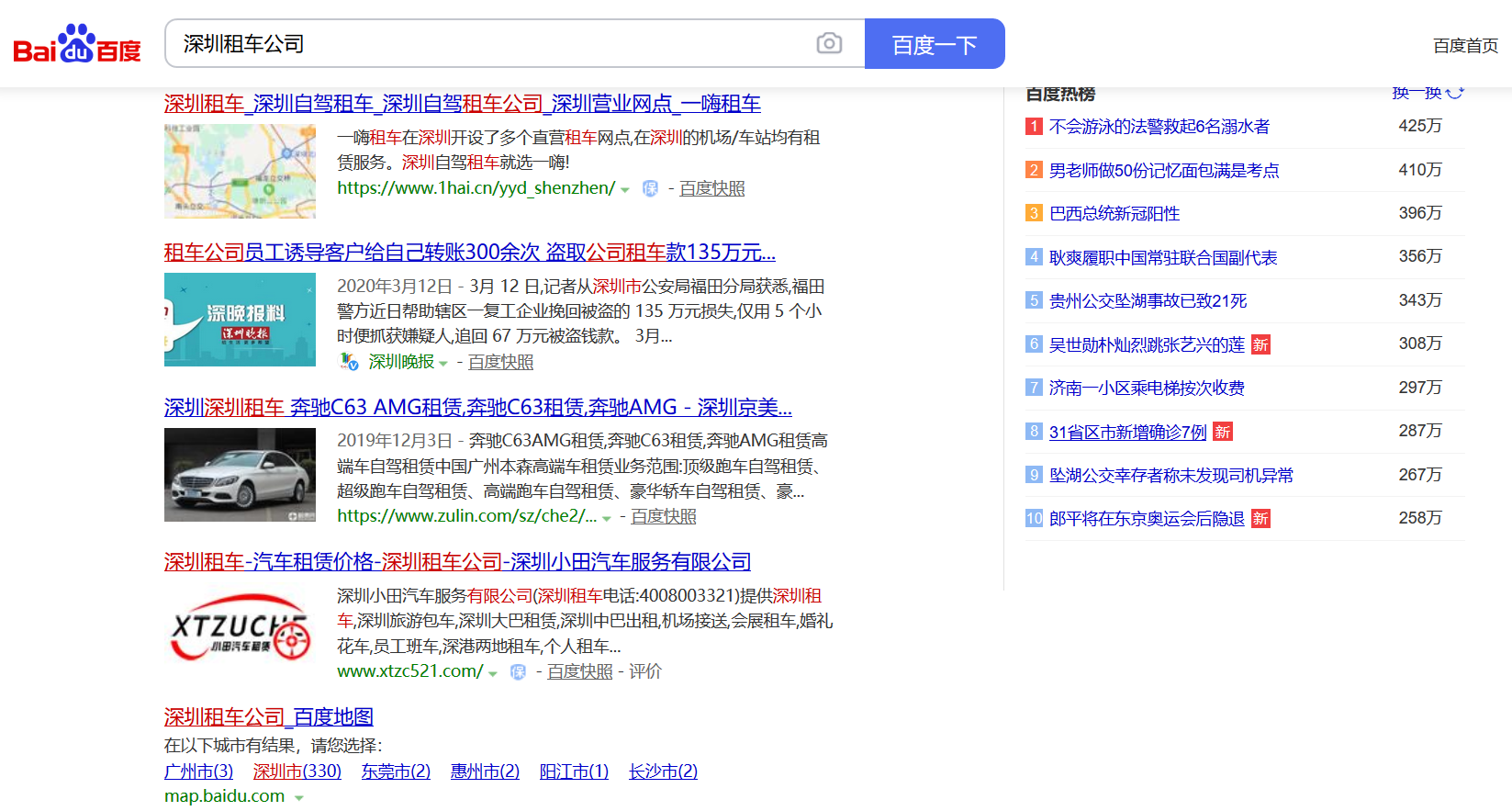This screenshot has width=1512, height=811.
Task: Click the 深圳晚报 source icon
Action: 349,362
